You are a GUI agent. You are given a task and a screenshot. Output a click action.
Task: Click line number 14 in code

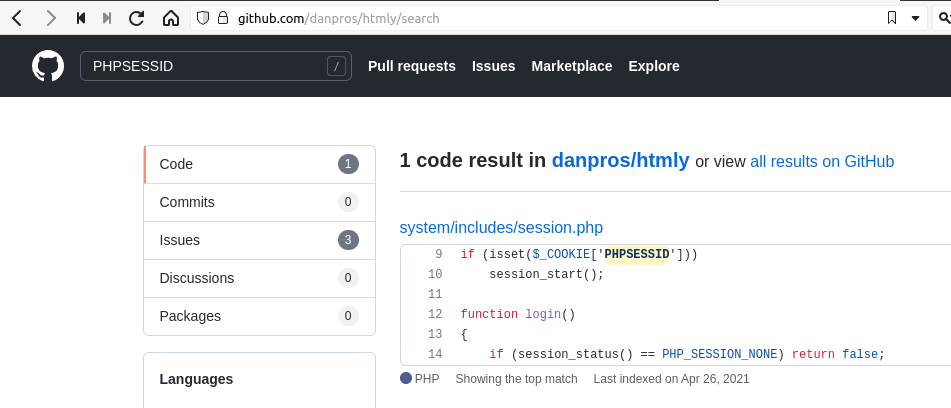(435, 353)
